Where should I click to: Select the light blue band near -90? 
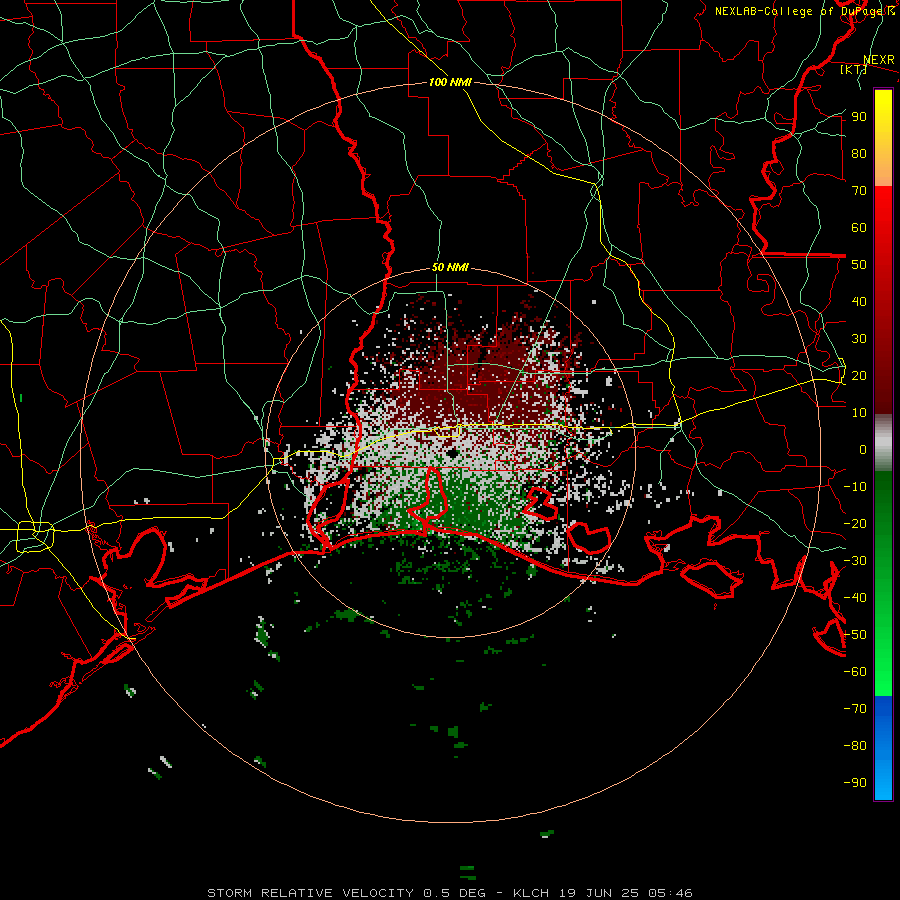[x=883, y=781]
